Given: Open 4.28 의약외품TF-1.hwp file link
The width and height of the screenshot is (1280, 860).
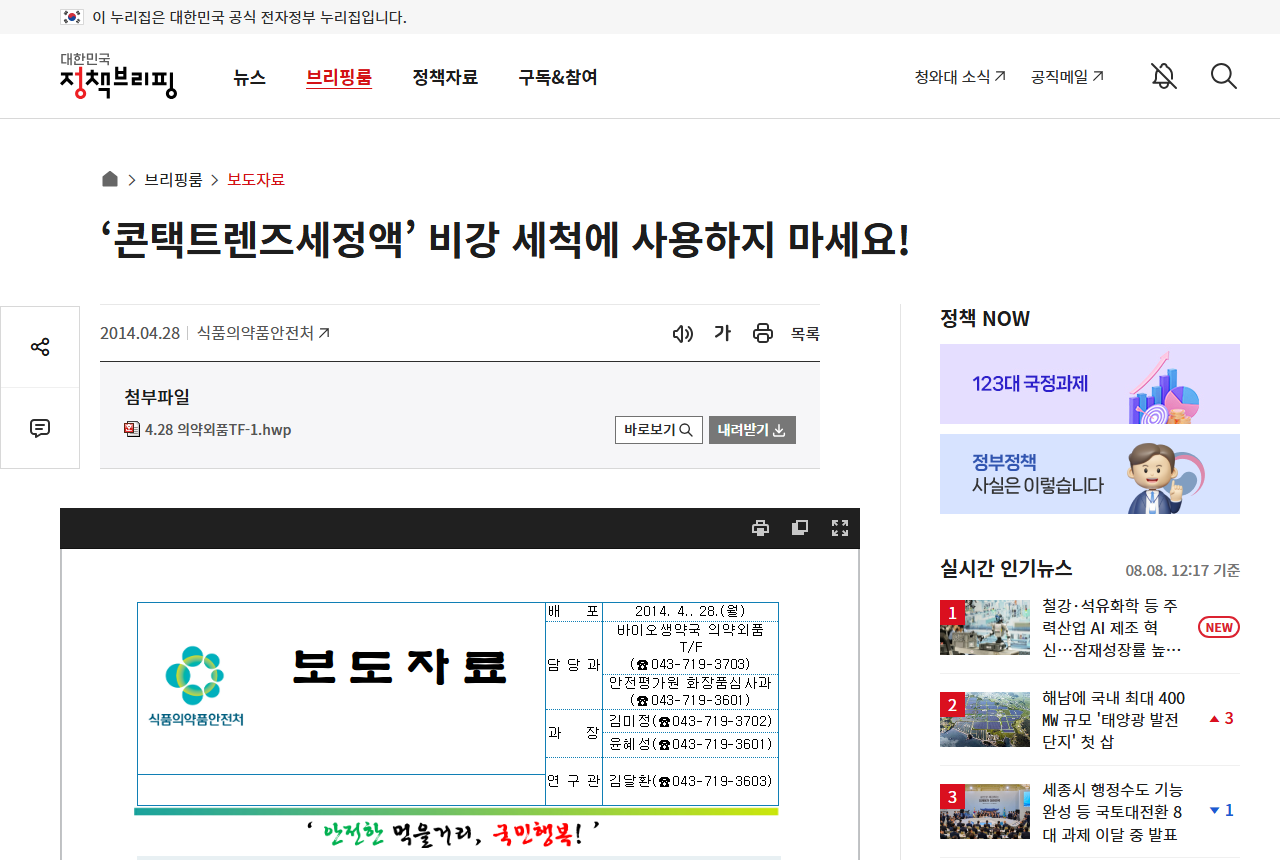Looking at the screenshot, I should 218,430.
